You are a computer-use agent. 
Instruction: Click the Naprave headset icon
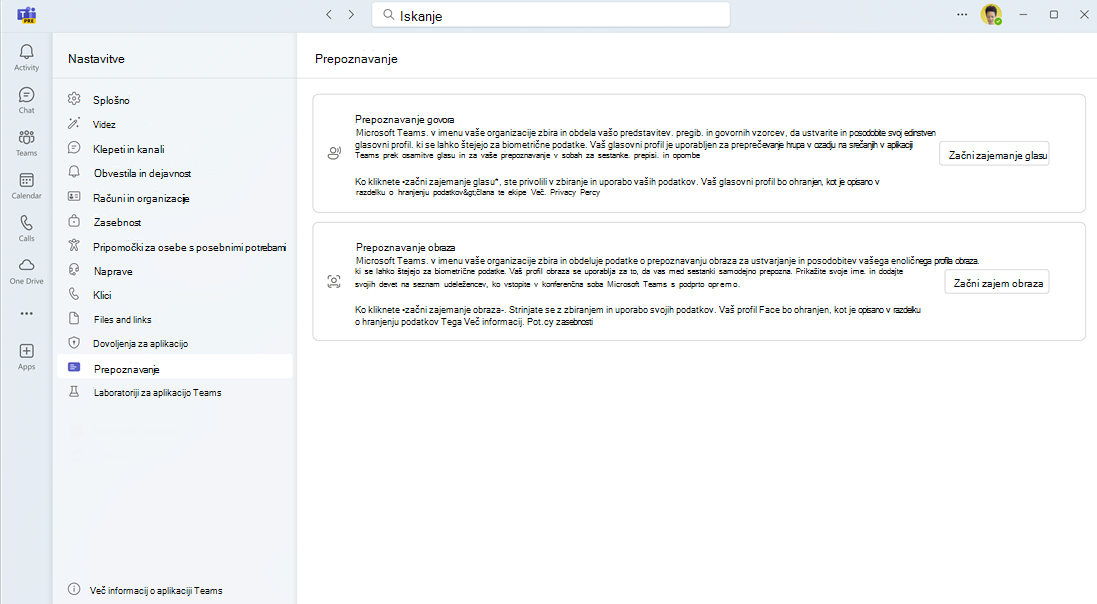[x=74, y=270]
